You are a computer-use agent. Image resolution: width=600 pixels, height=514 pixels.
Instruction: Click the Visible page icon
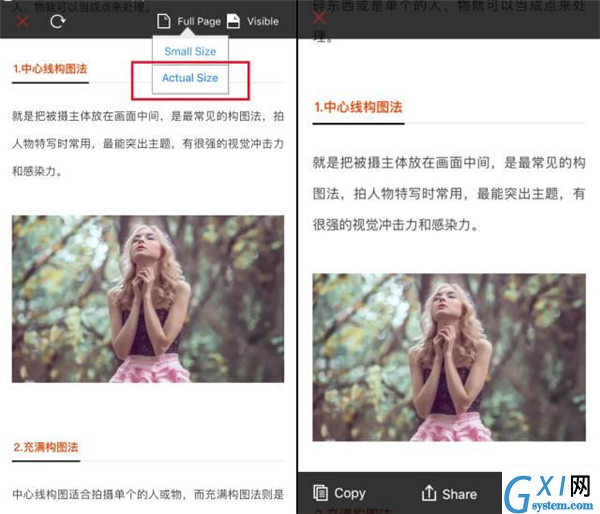point(233,21)
